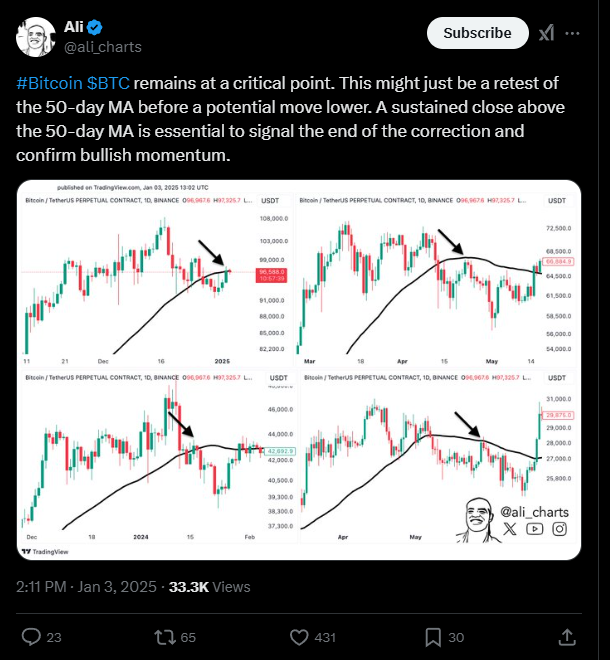Image resolution: width=610 pixels, height=660 pixels.
Task: Click the reply speech bubble icon
Action: (x=31, y=637)
